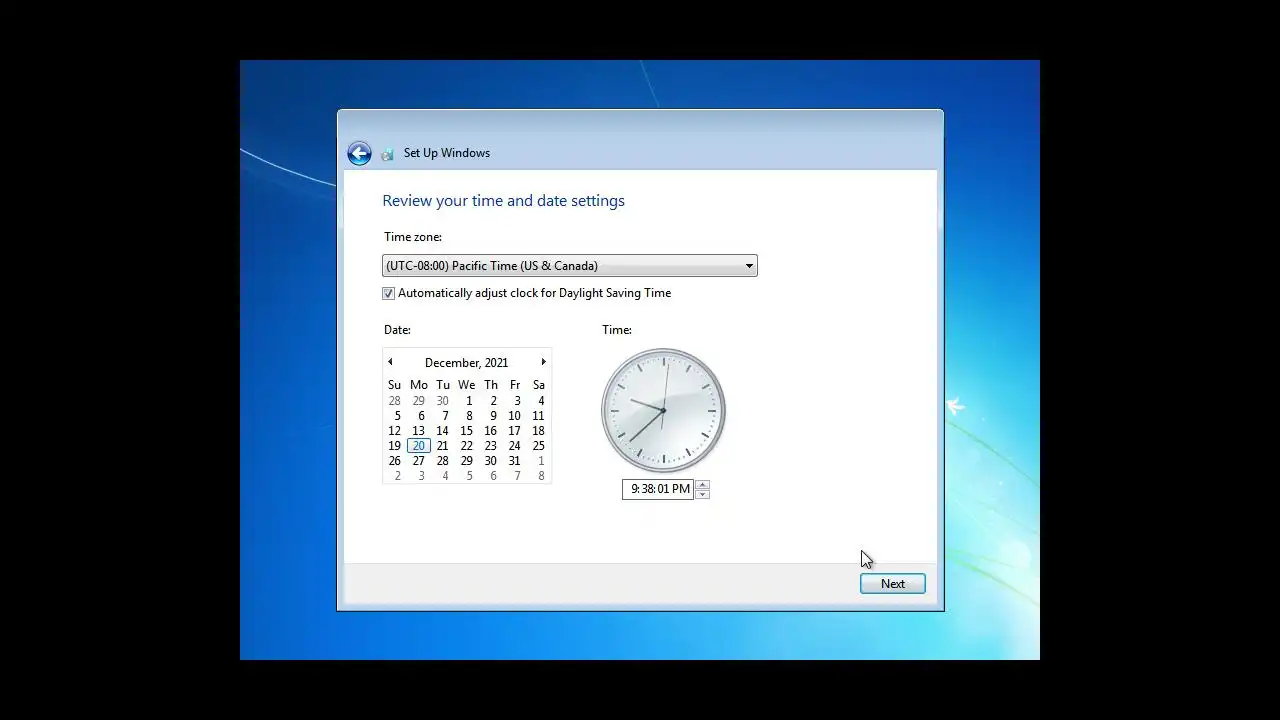Select December 11 in the calendar
This screenshot has width=1280, height=720.
(538, 416)
